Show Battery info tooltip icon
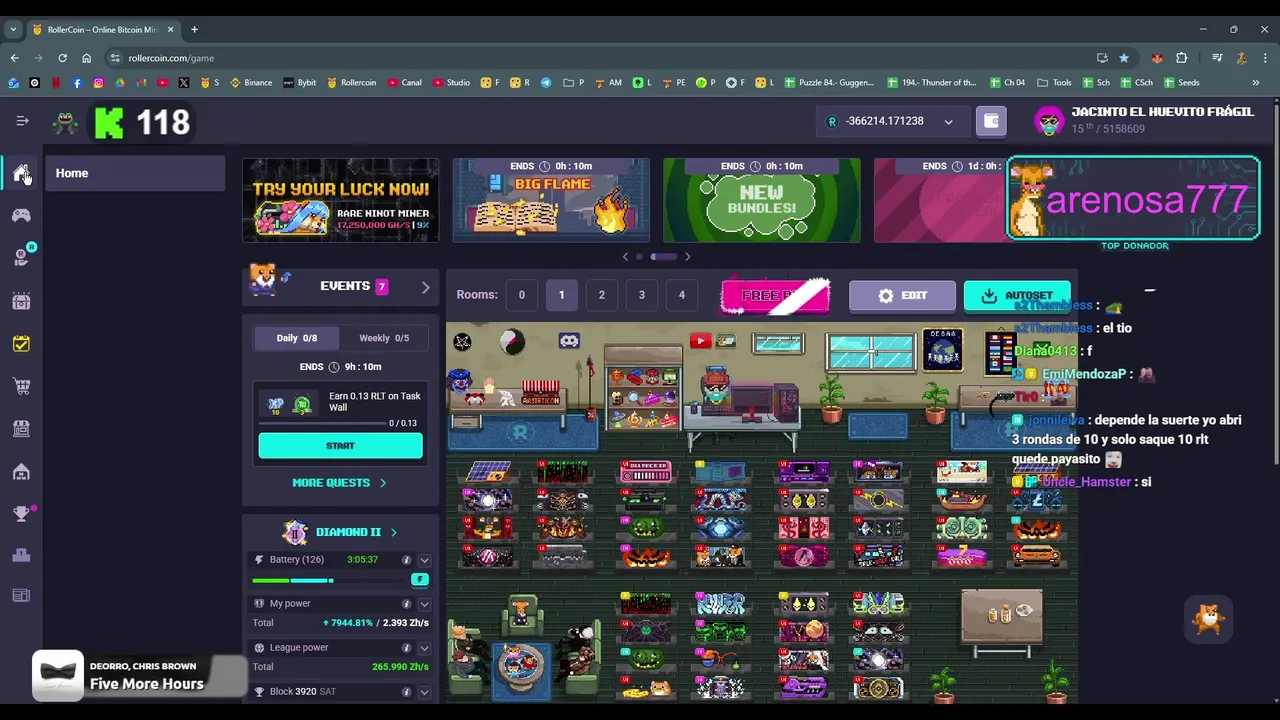This screenshot has height=720, width=1280. click(406, 560)
